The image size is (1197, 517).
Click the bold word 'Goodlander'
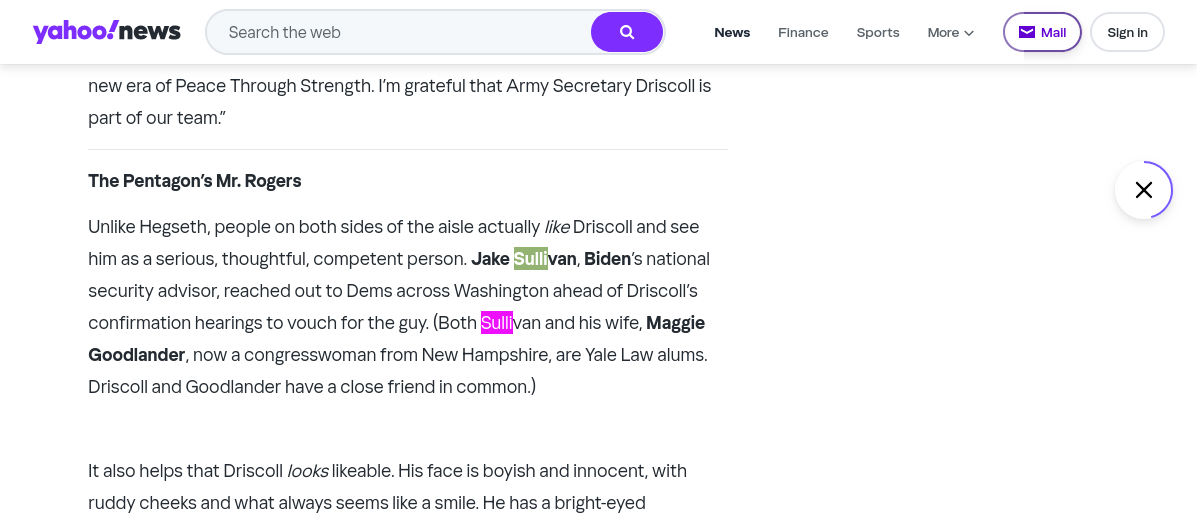point(136,355)
